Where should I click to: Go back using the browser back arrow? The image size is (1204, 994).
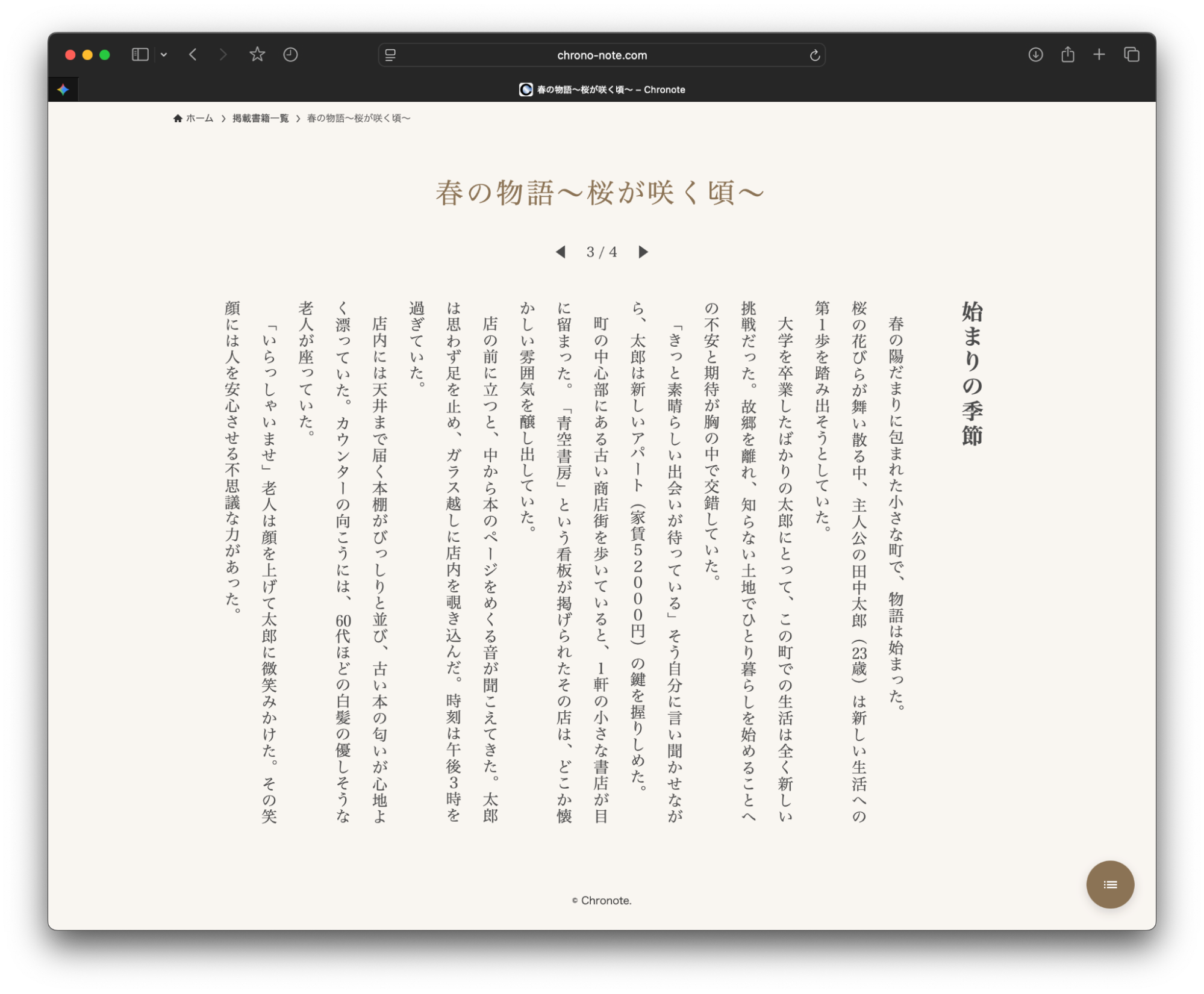[x=193, y=54]
